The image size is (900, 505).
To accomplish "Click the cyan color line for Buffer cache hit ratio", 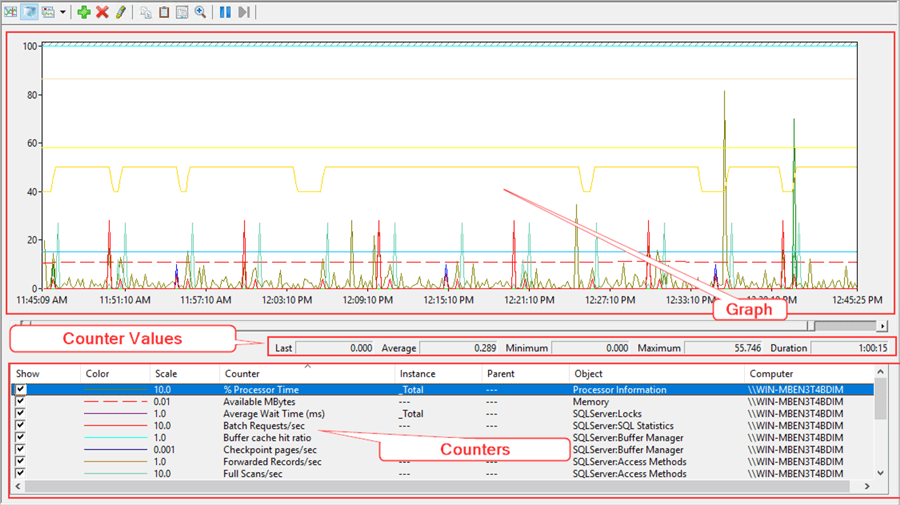I will (x=115, y=438).
